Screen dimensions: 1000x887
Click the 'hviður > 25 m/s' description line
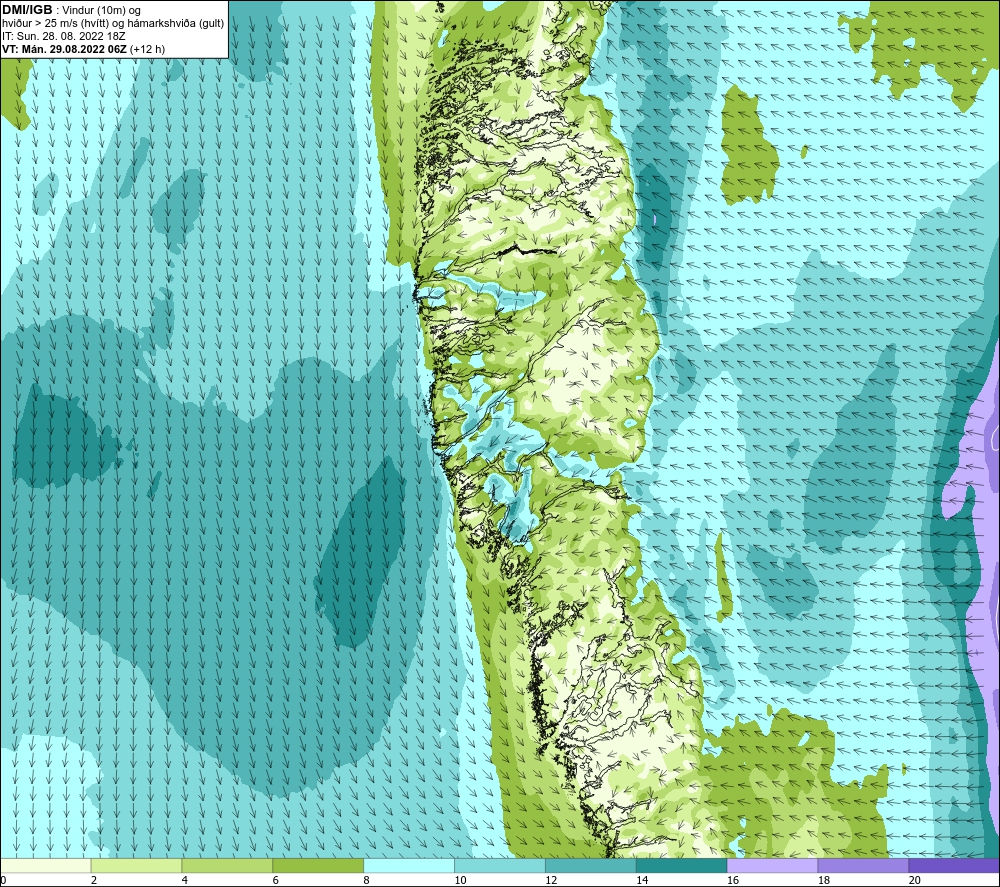(113, 24)
